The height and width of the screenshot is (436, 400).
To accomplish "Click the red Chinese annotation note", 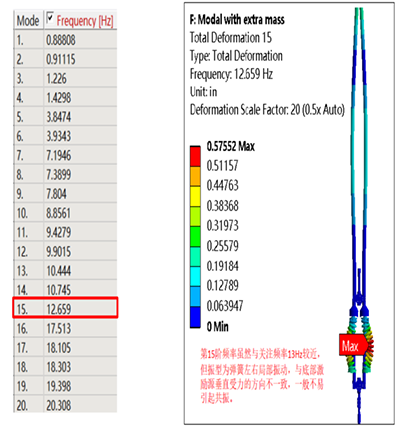I will tap(262, 375).
